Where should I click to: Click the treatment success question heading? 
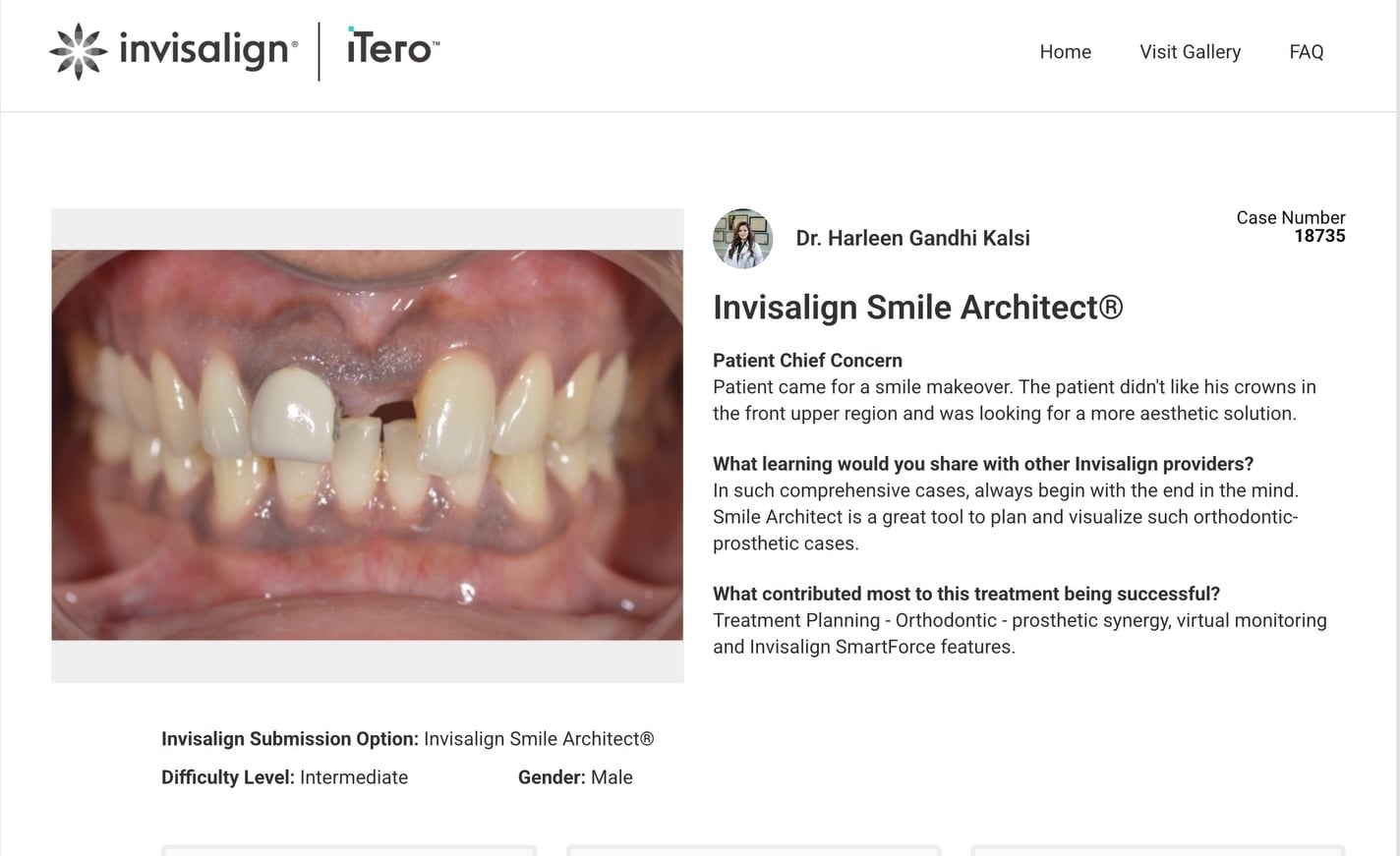pos(966,594)
